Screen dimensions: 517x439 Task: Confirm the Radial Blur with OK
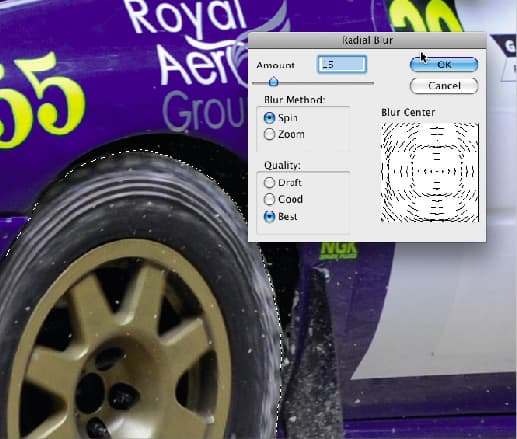[x=444, y=64]
